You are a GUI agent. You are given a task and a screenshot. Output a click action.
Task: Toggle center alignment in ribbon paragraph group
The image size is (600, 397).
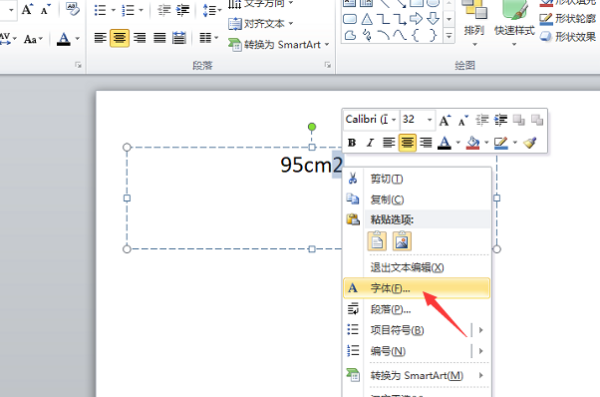(x=120, y=38)
